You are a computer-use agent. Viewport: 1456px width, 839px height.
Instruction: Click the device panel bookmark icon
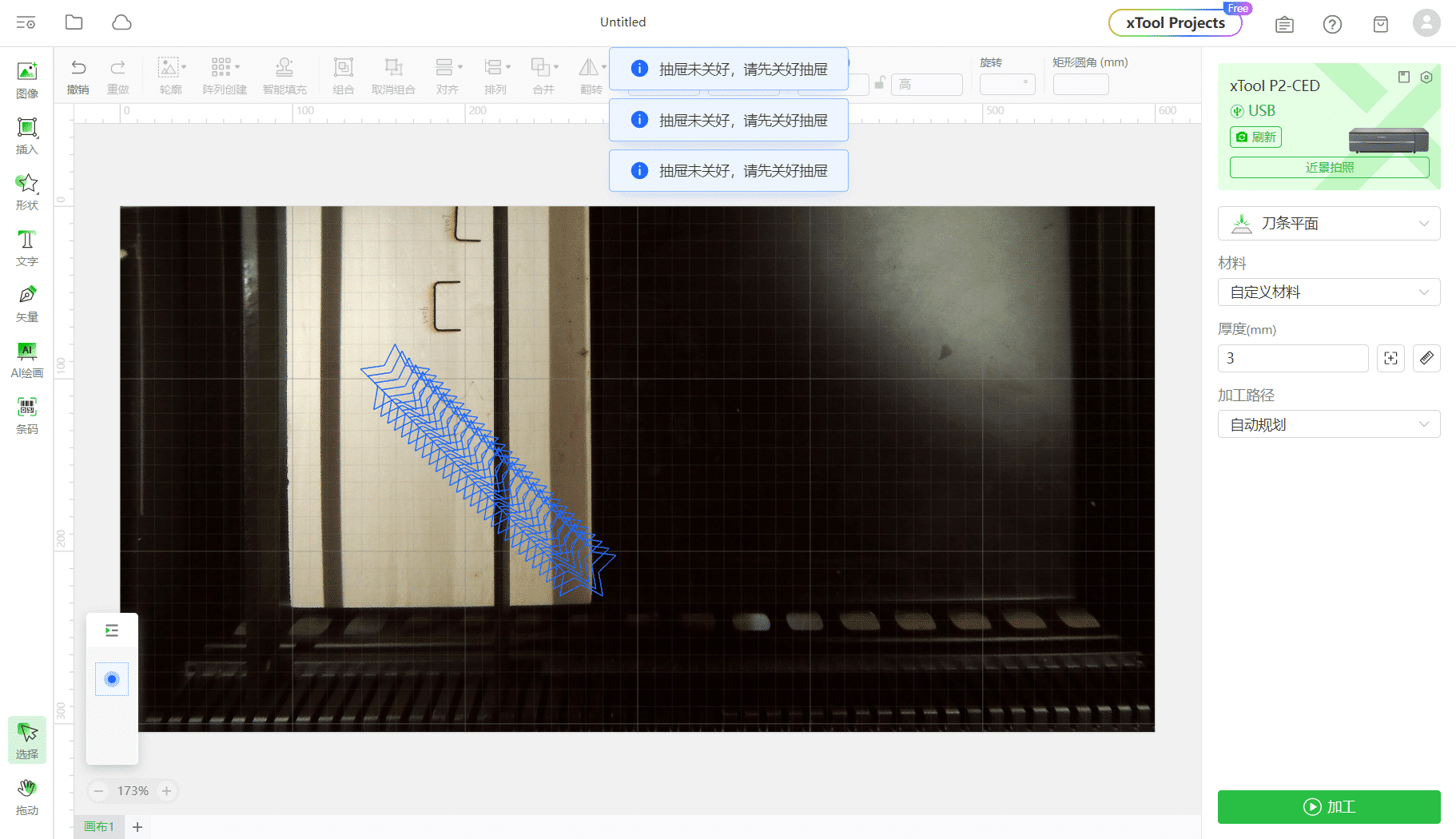(x=1404, y=77)
